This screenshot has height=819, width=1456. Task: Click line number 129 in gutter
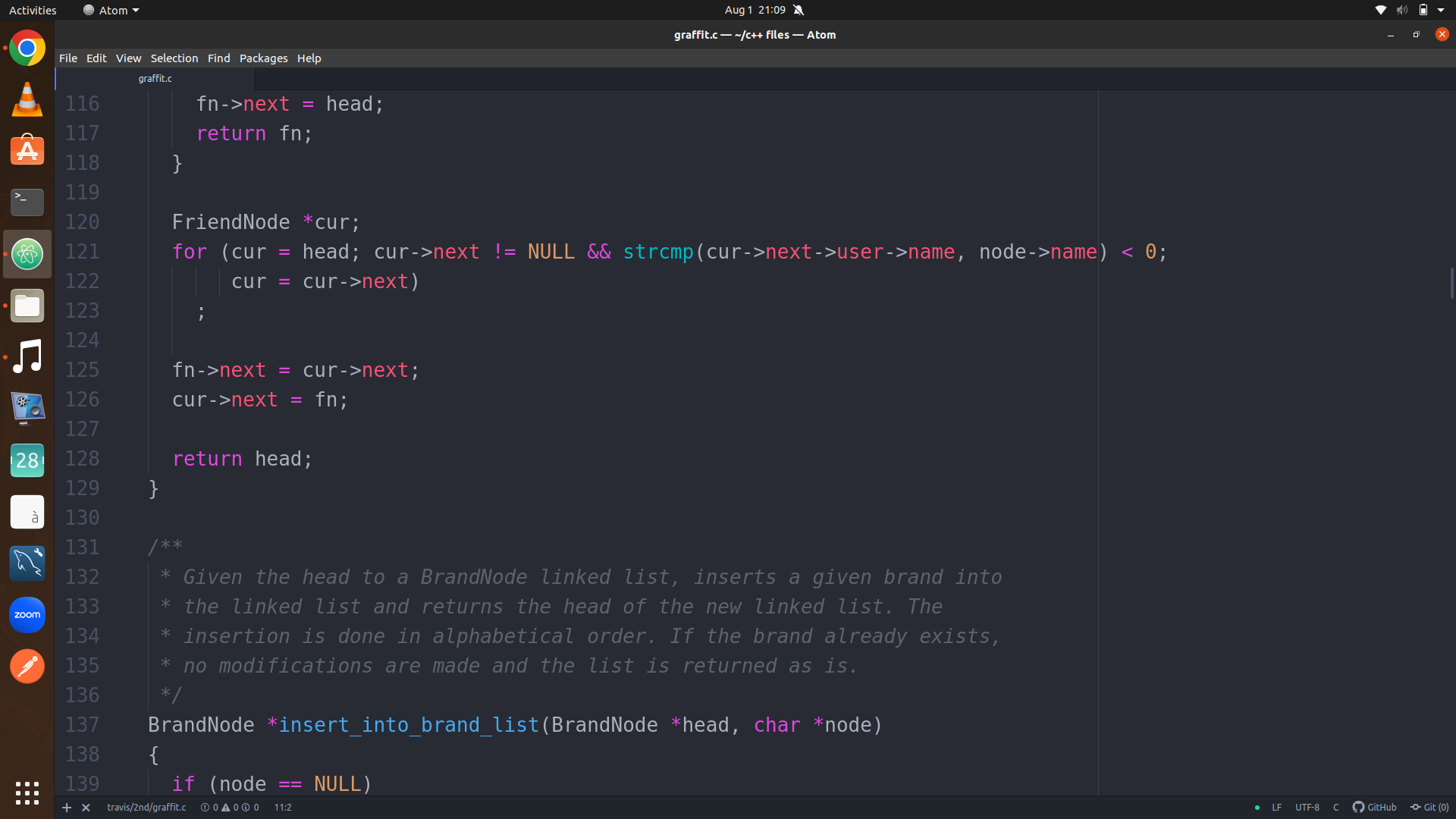coord(82,488)
